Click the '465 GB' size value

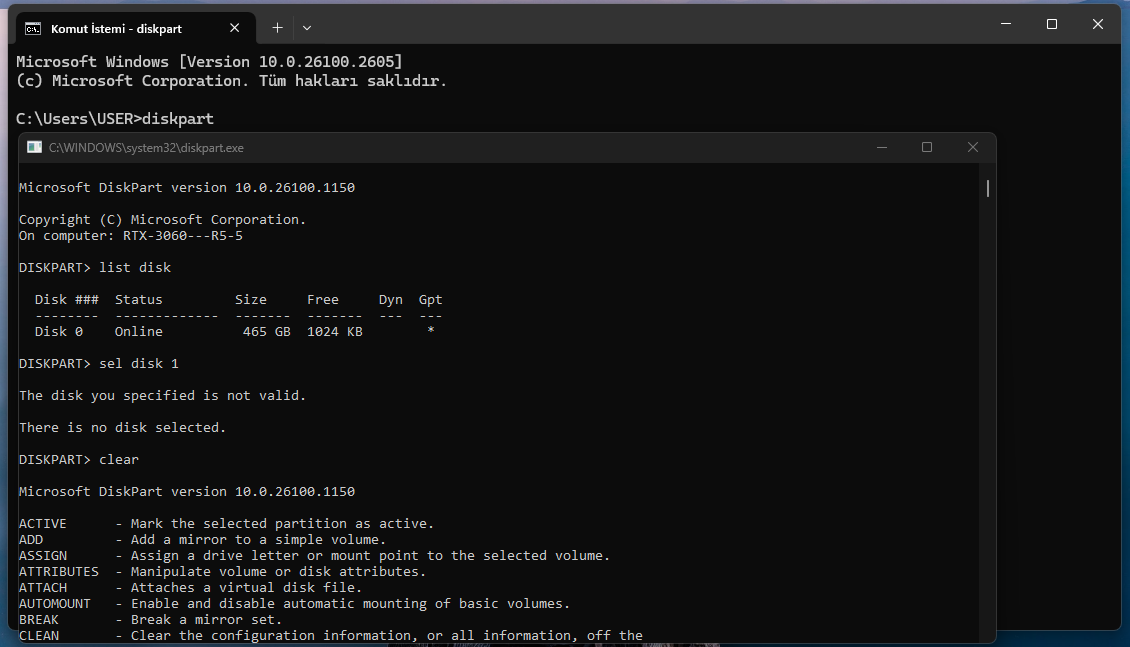coord(267,331)
